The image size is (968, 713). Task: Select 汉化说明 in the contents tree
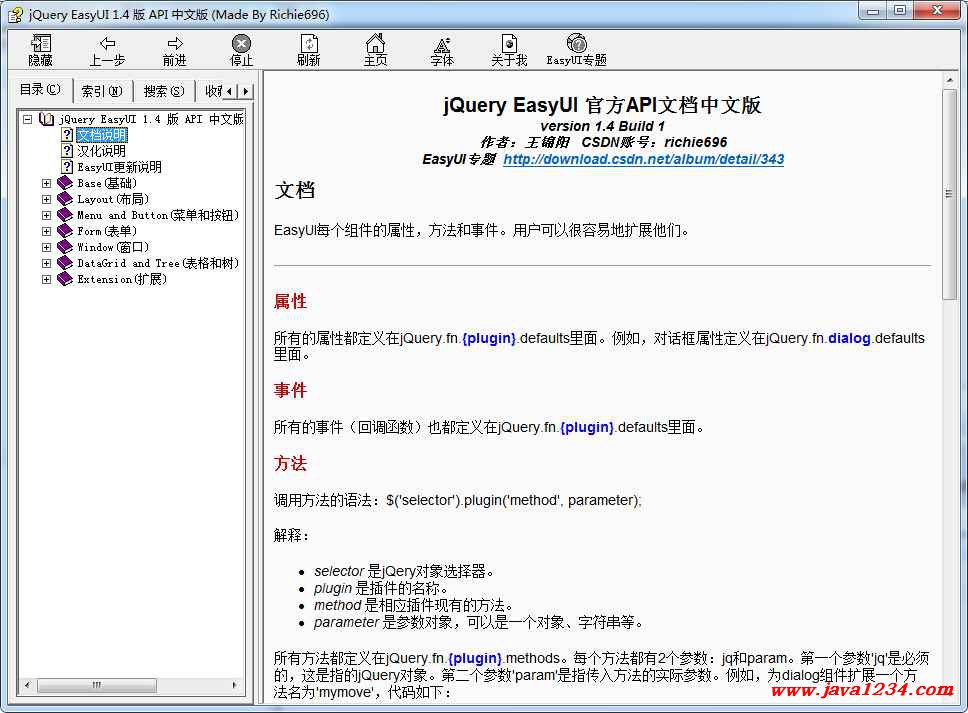pyautogui.click(x=101, y=151)
